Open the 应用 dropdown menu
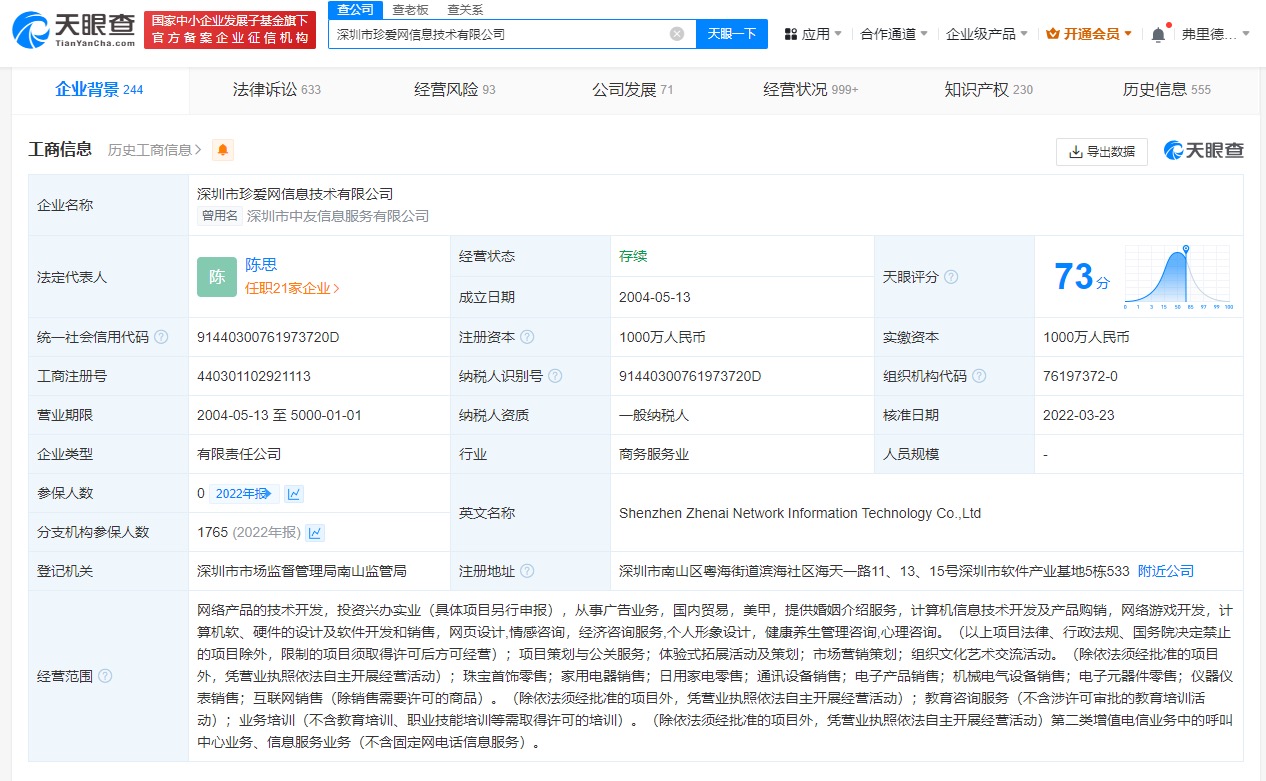This screenshot has height=781, width=1266. (813, 34)
